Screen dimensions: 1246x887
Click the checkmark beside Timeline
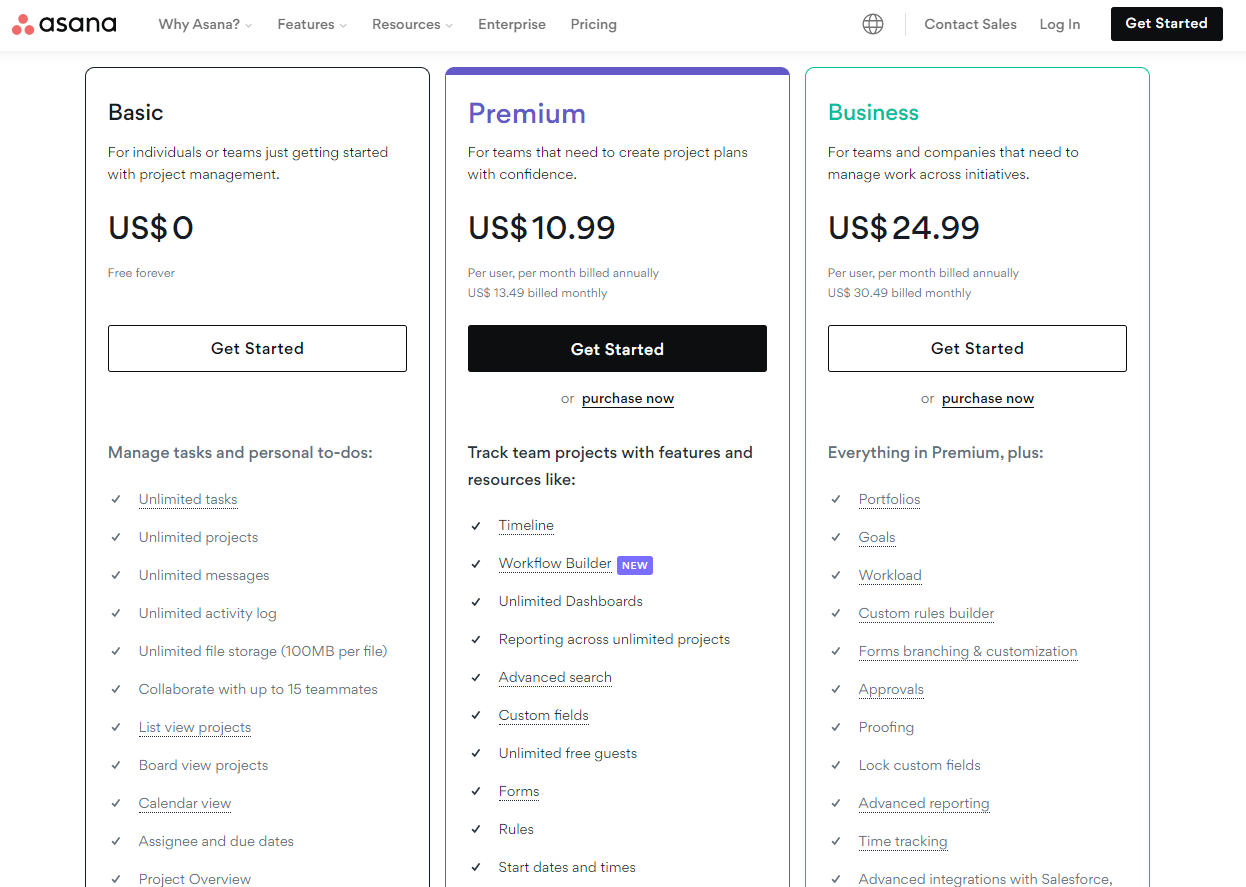tap(477, 525)
